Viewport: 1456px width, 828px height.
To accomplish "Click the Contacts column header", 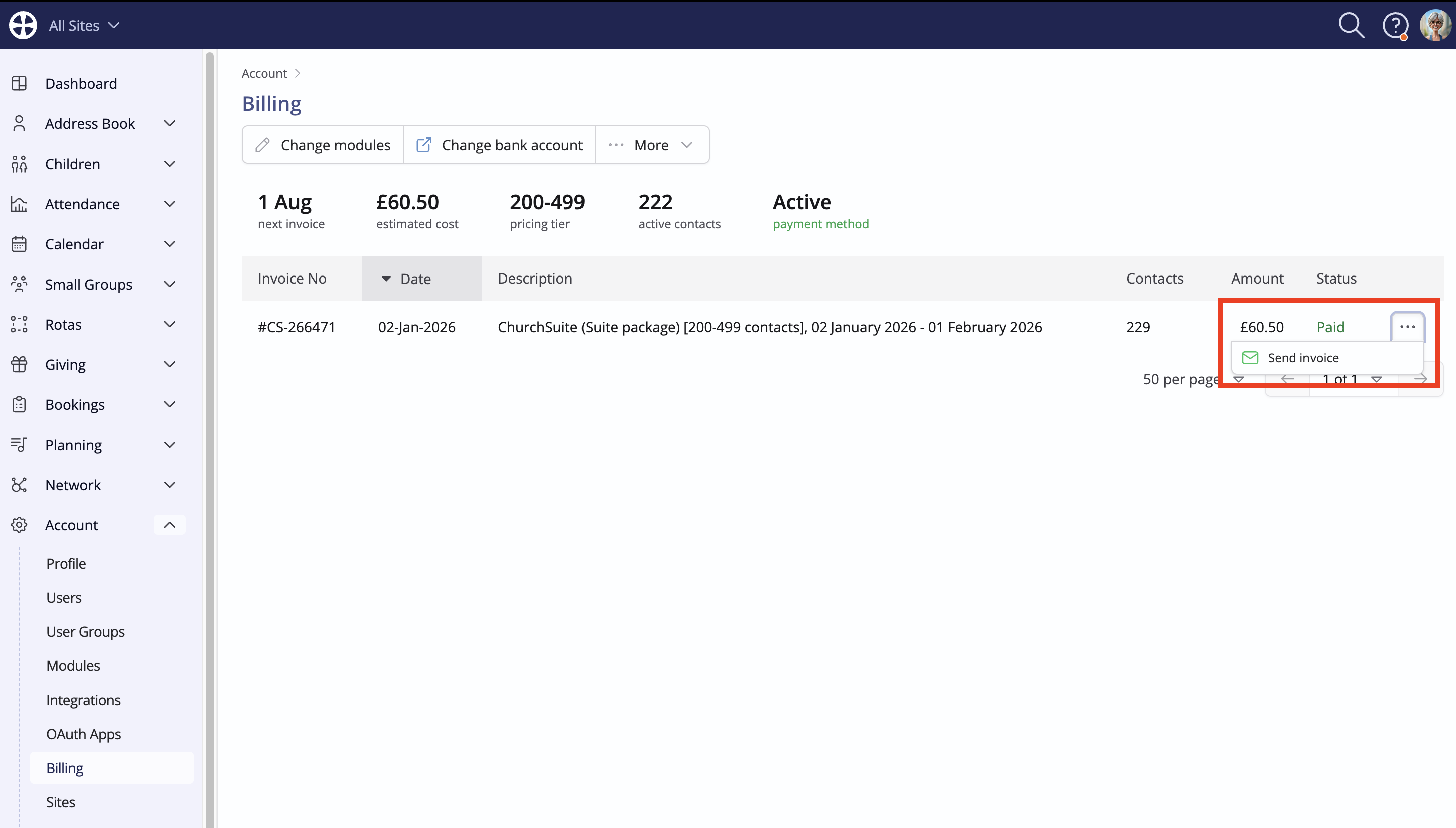I will coord(1154,278).
